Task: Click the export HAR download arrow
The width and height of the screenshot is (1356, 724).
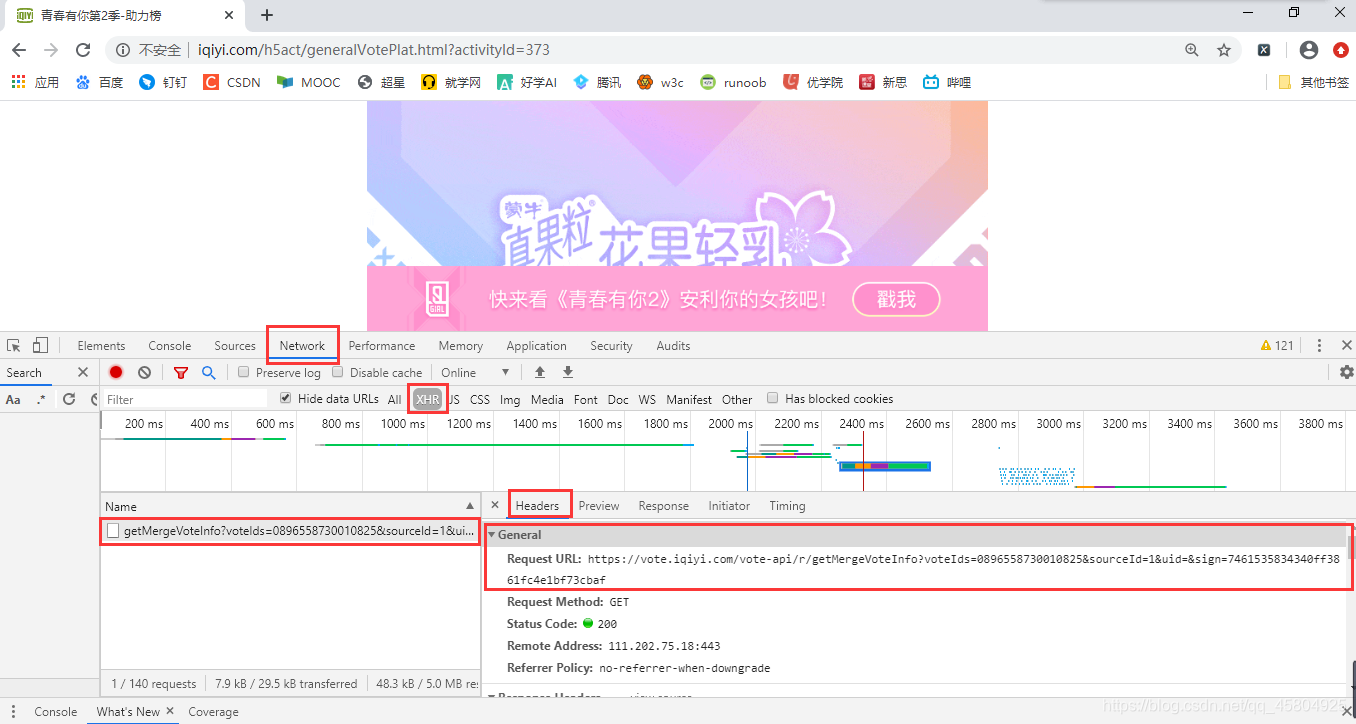Action: (568, 372)
